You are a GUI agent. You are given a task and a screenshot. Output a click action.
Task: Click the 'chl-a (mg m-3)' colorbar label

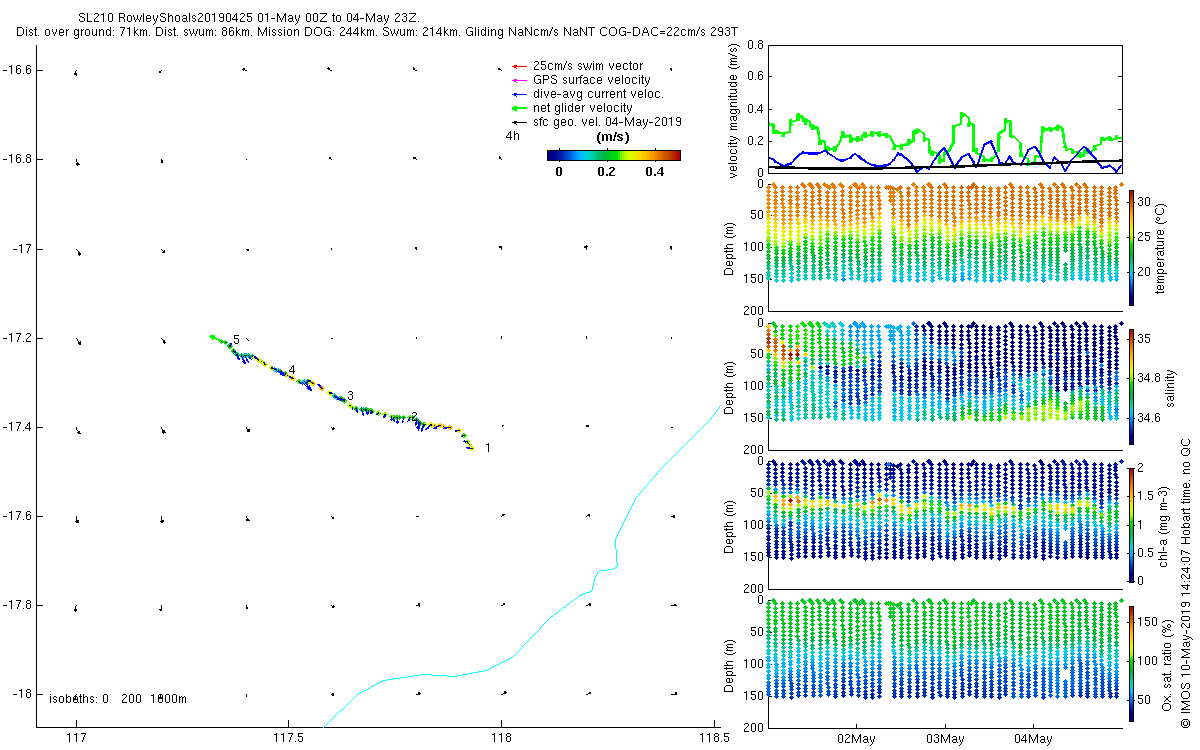click(1163, 524)
